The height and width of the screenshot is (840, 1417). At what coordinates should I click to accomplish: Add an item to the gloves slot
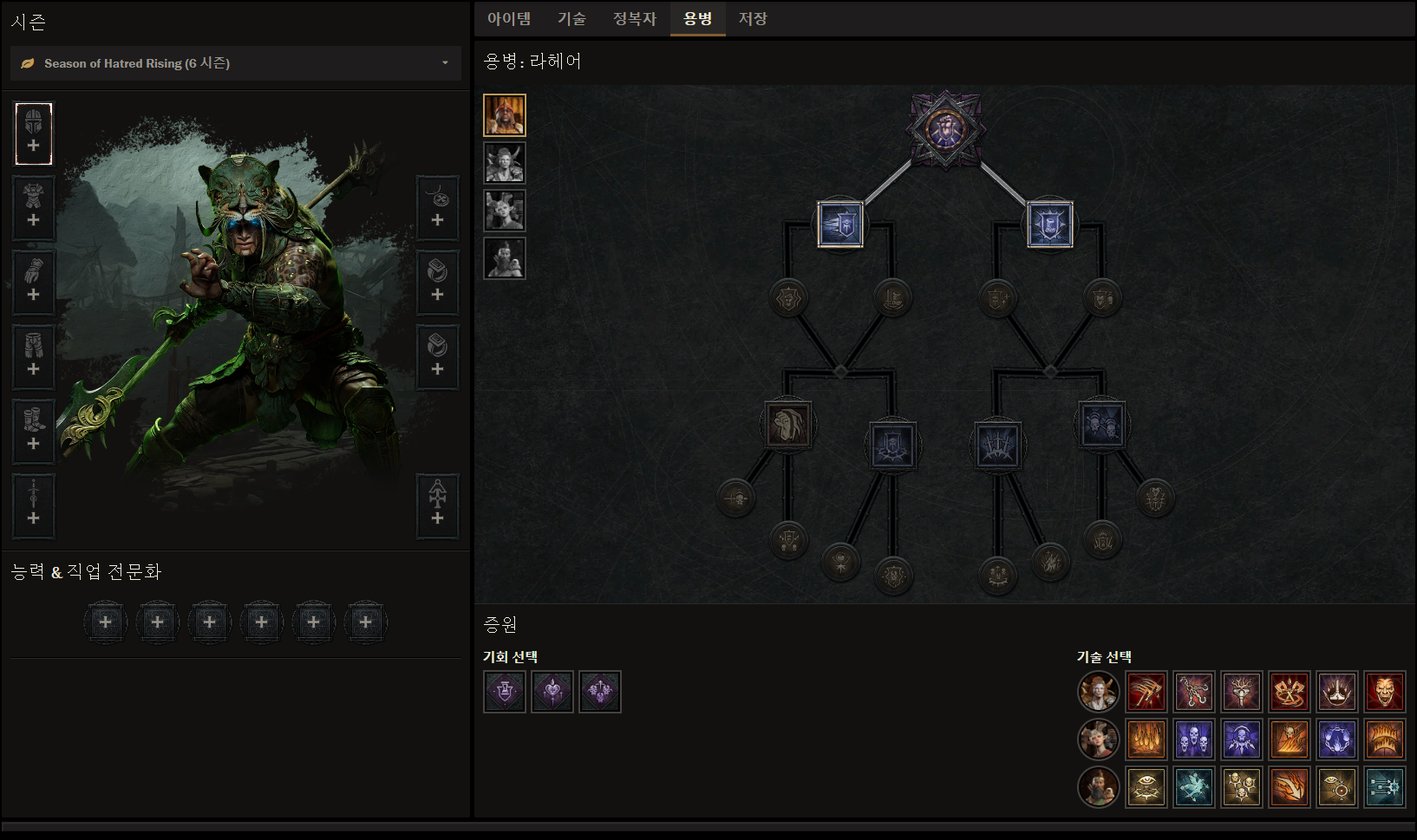34,283
